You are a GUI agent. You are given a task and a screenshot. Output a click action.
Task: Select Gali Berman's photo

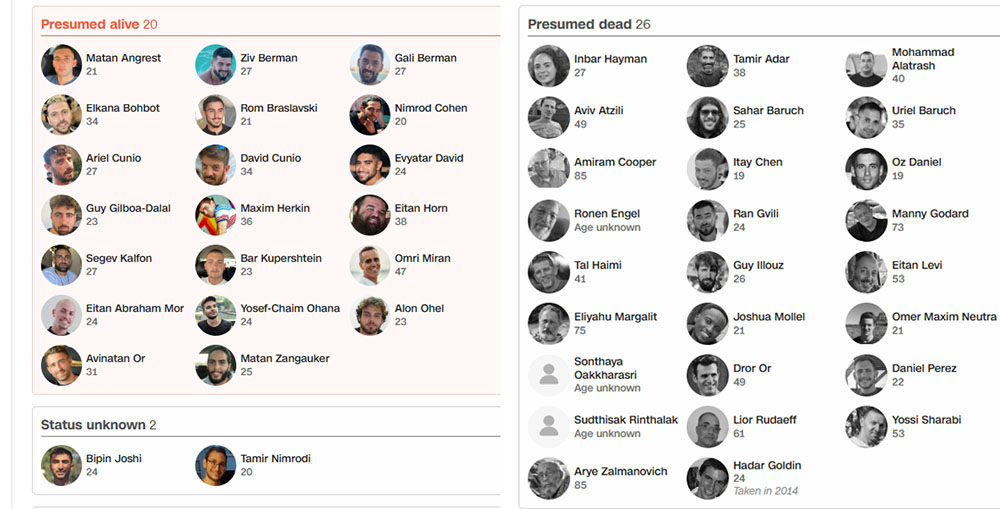coord(370,65)
